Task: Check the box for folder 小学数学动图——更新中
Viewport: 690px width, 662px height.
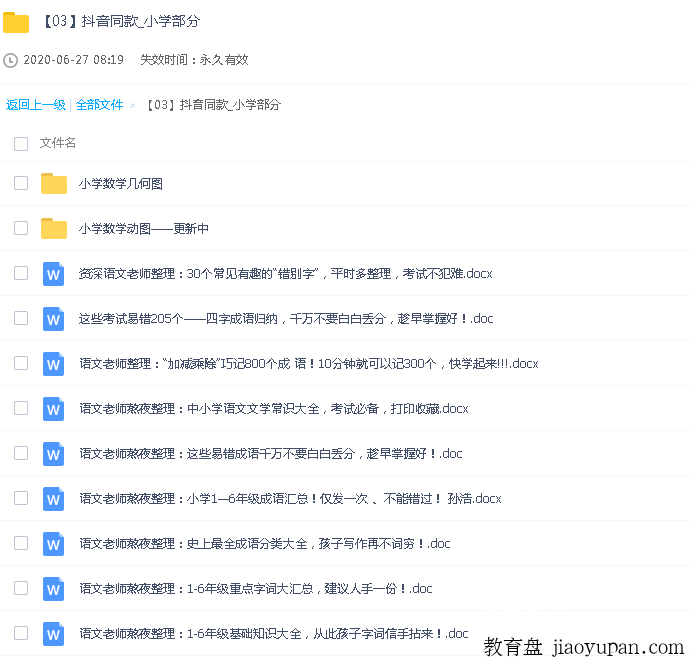Action: [21, 228]
